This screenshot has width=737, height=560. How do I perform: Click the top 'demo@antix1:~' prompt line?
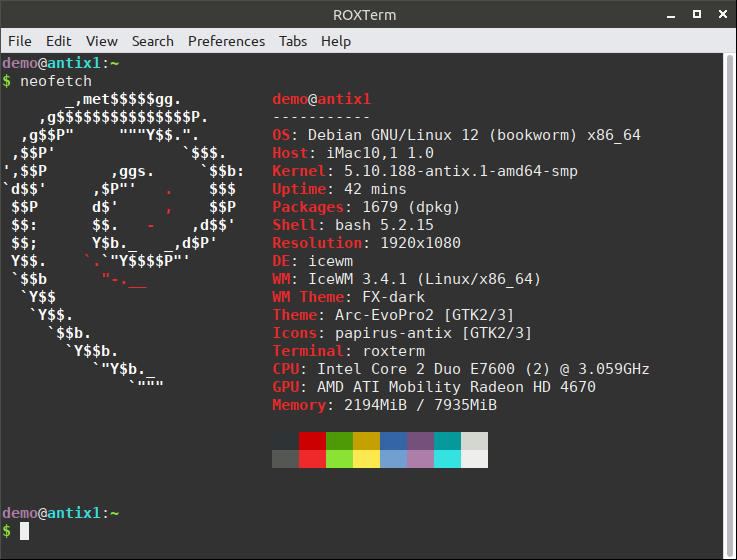click(x=61, y=63)
